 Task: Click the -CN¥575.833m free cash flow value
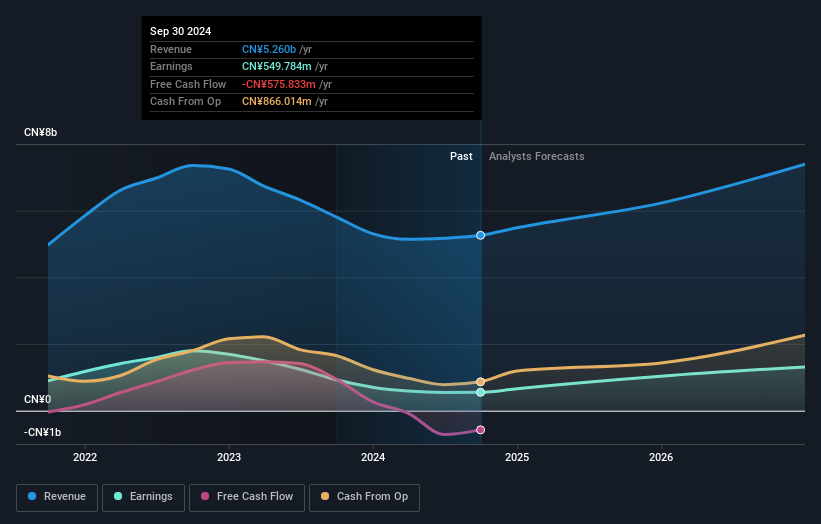point(279,84)
